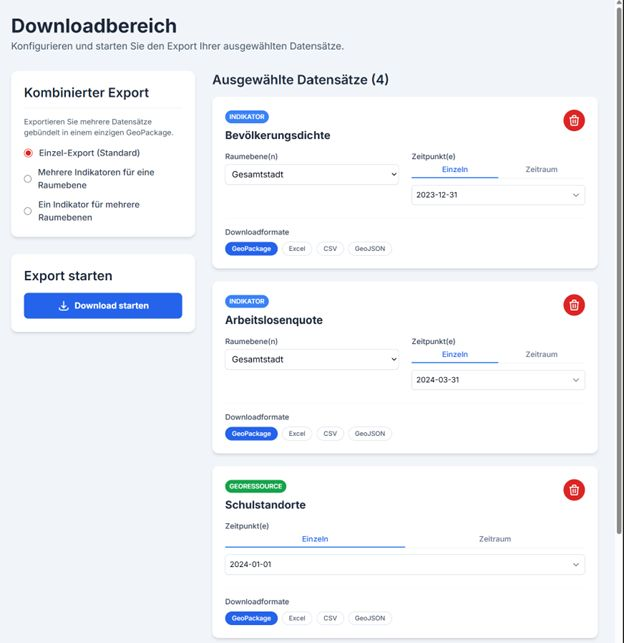The image size is (624, 643).
Task: Open Raumebene dropdown for Arbeitslosenquote
Action: pos(312,360)
